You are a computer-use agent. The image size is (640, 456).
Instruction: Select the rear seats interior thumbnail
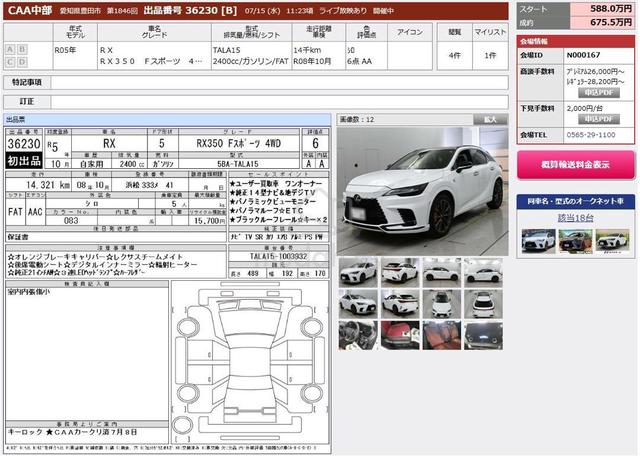pos(442,335)
